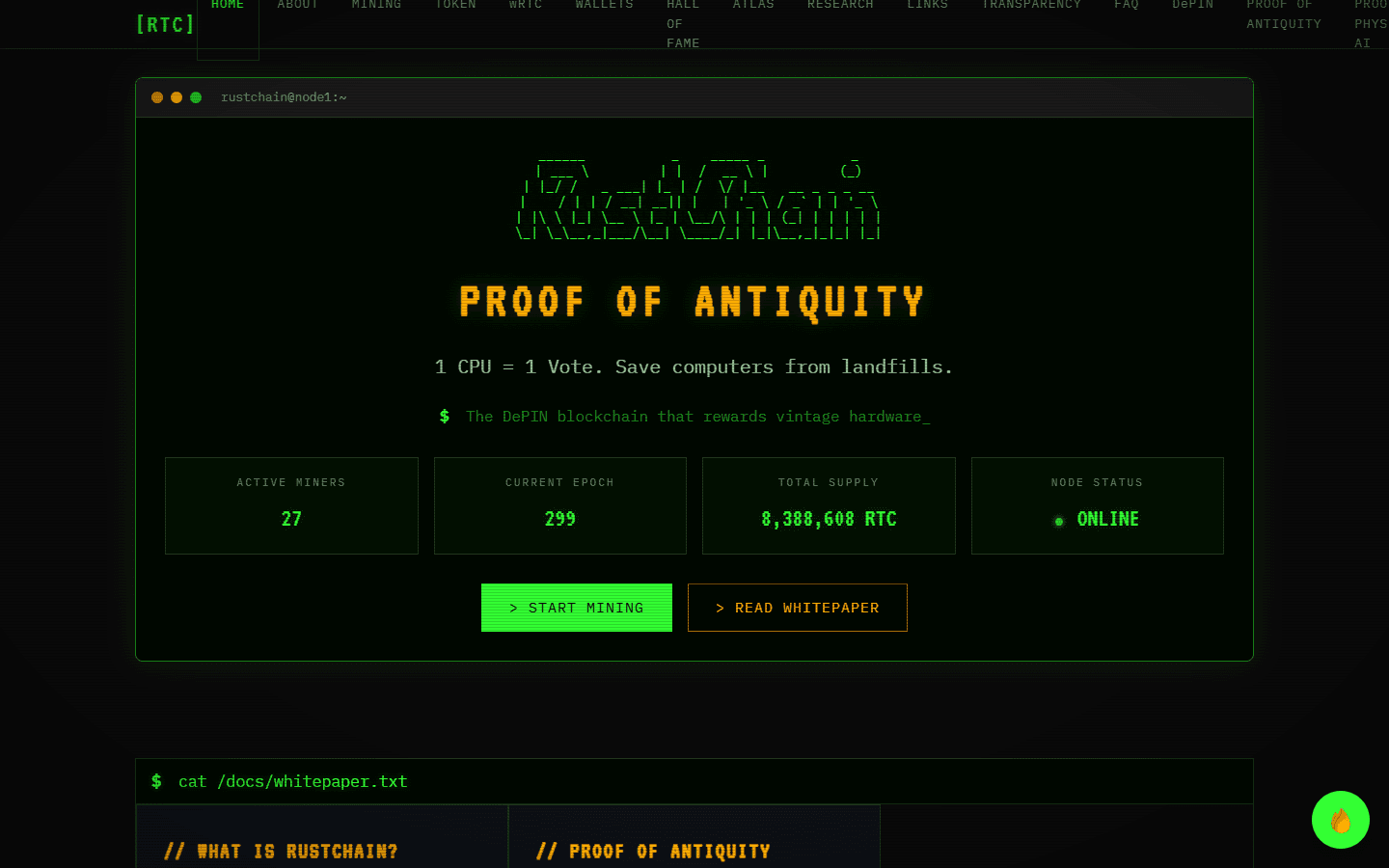1389x868 pixels.
Task: Click the PROOF OF ANTIQUITY hero title
Action: point(692,302)
